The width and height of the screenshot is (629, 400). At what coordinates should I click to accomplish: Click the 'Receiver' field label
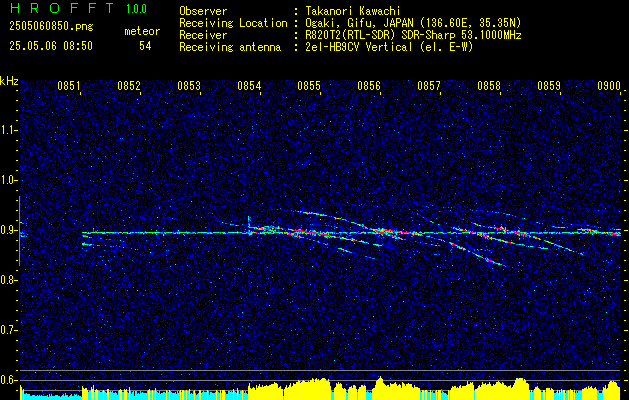tap(203, 35)
